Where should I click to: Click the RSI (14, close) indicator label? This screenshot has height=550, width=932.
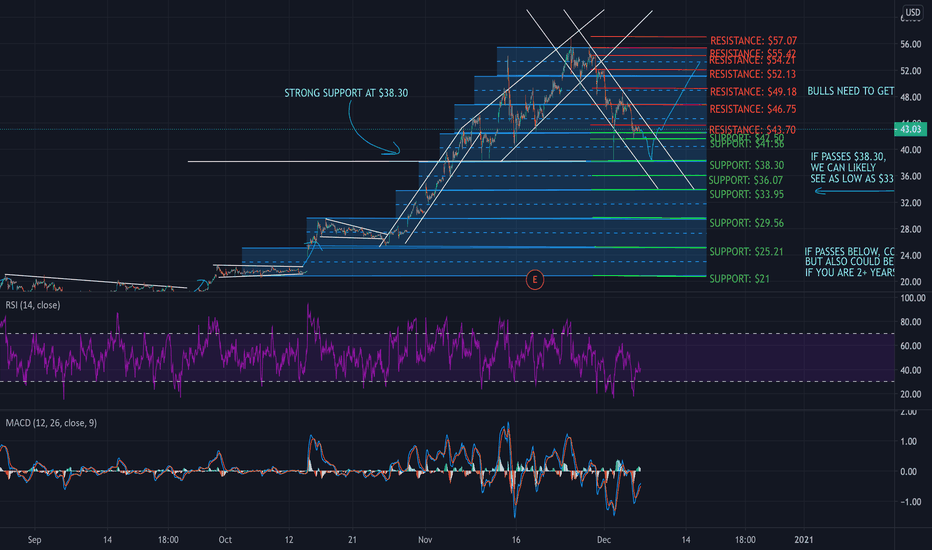(x=33, y=305)
